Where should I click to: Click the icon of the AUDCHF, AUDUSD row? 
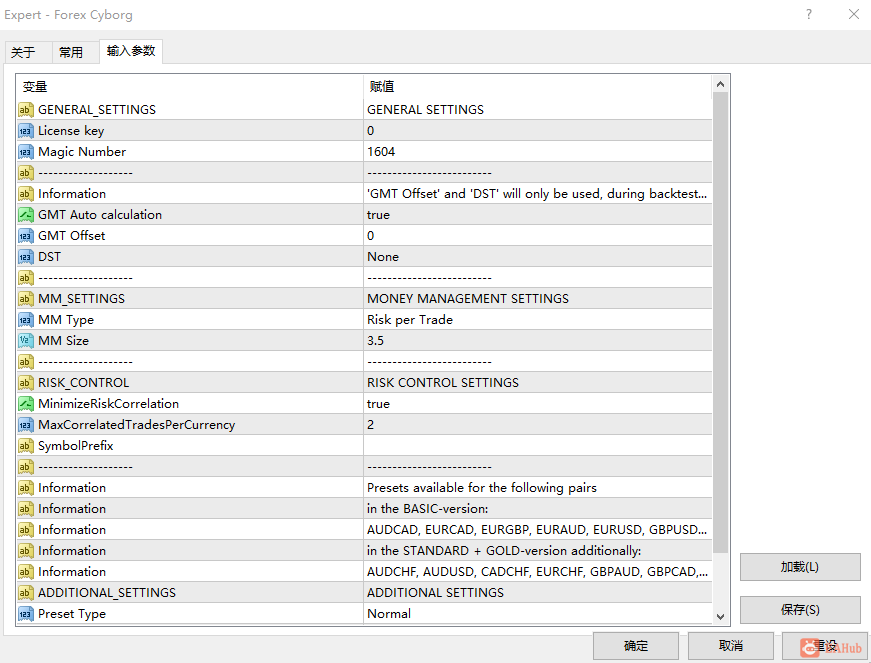point(26,571)
